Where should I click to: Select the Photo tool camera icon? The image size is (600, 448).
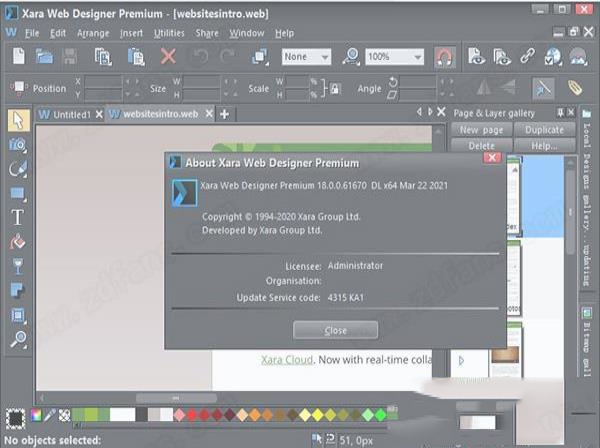pyautogui.click(x=17, y=145)
